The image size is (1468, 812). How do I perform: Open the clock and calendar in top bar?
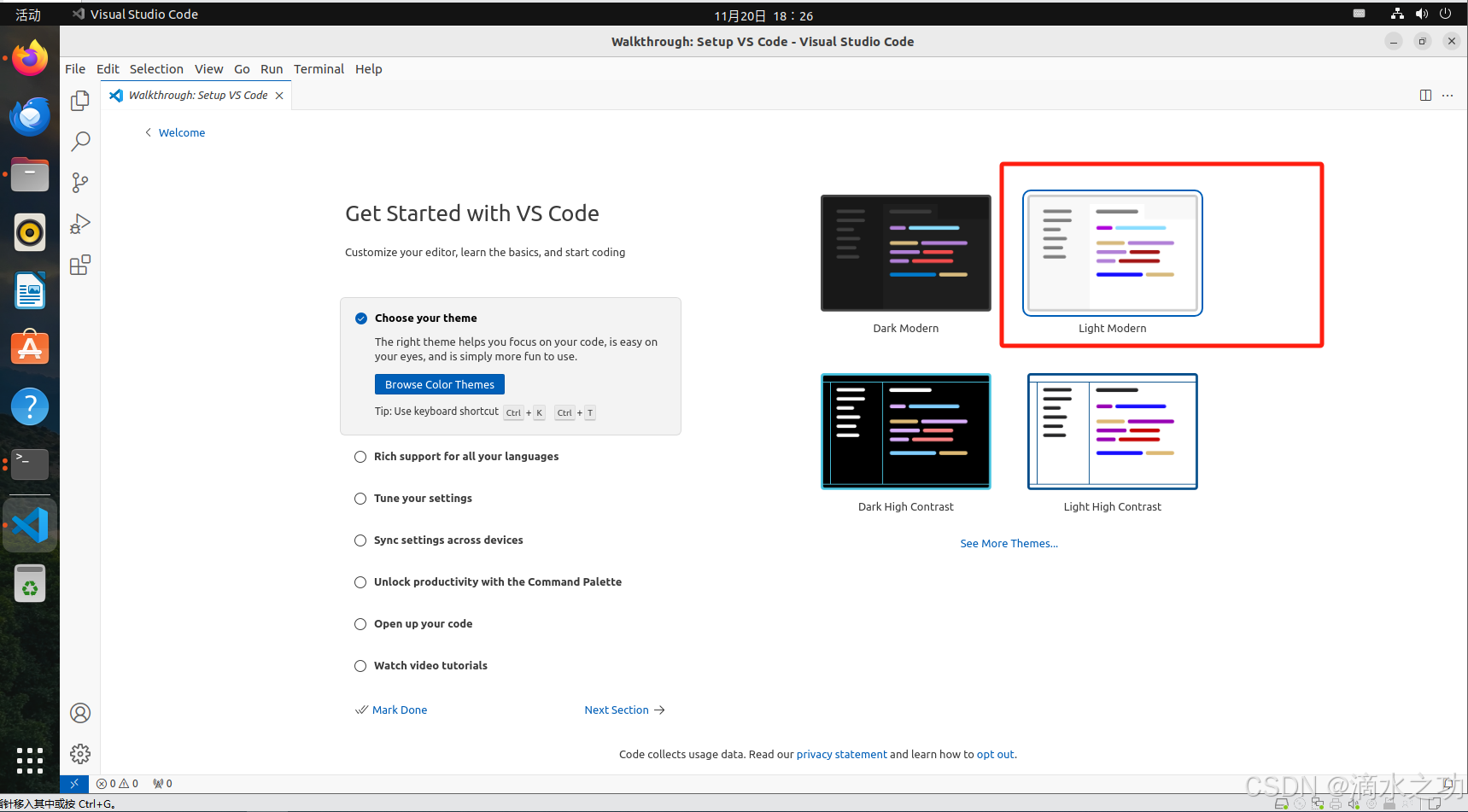tap(763, 15)
